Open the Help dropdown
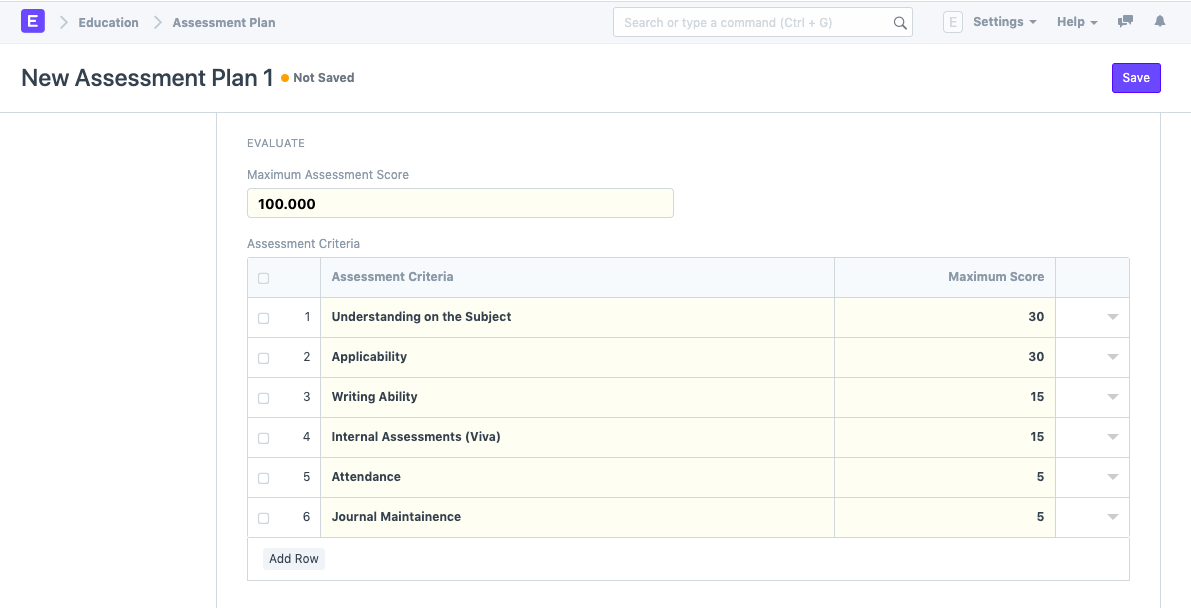 1075,21
